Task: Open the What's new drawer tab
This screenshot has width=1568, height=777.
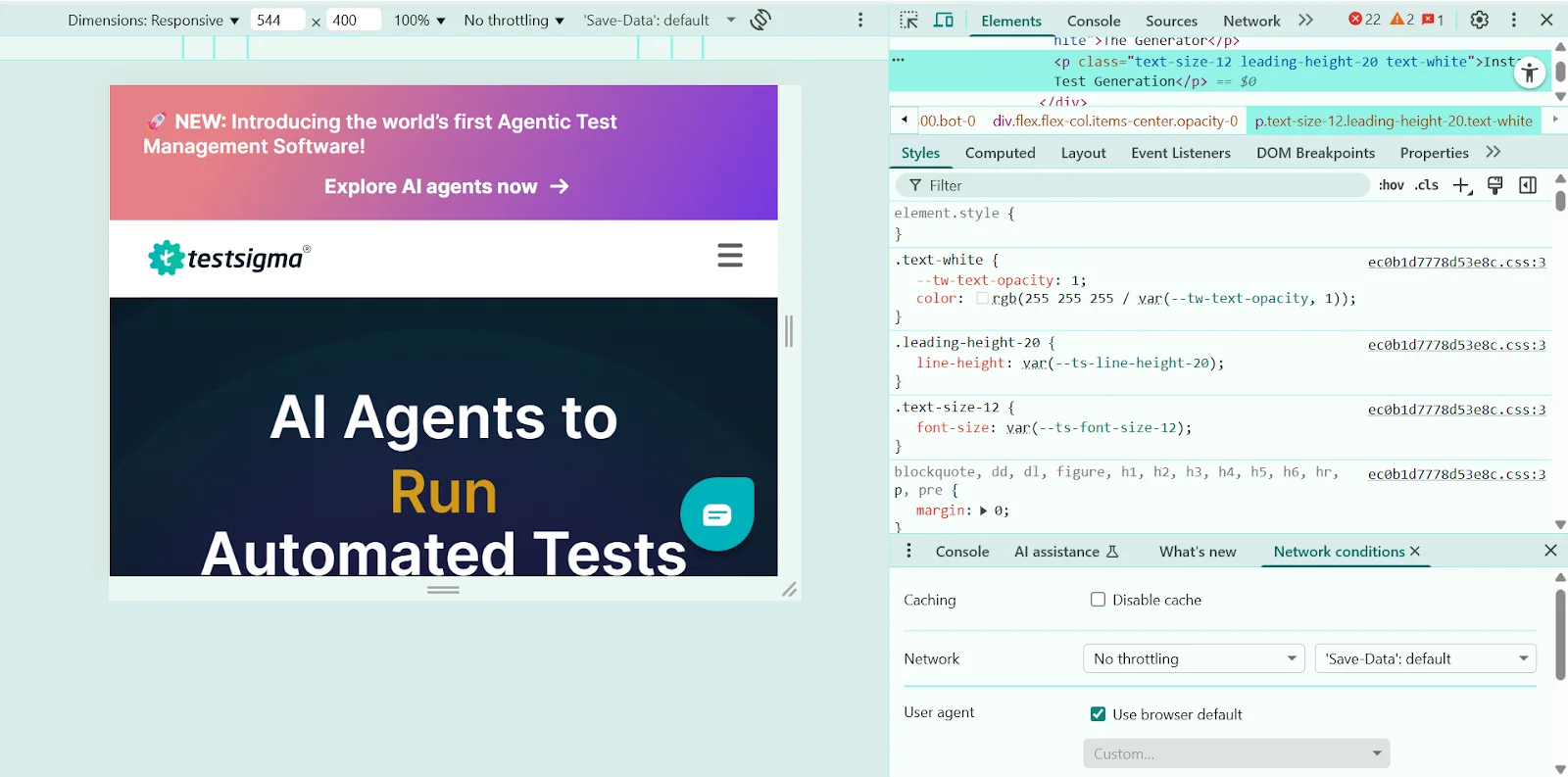Action: tap(1198, 552)
